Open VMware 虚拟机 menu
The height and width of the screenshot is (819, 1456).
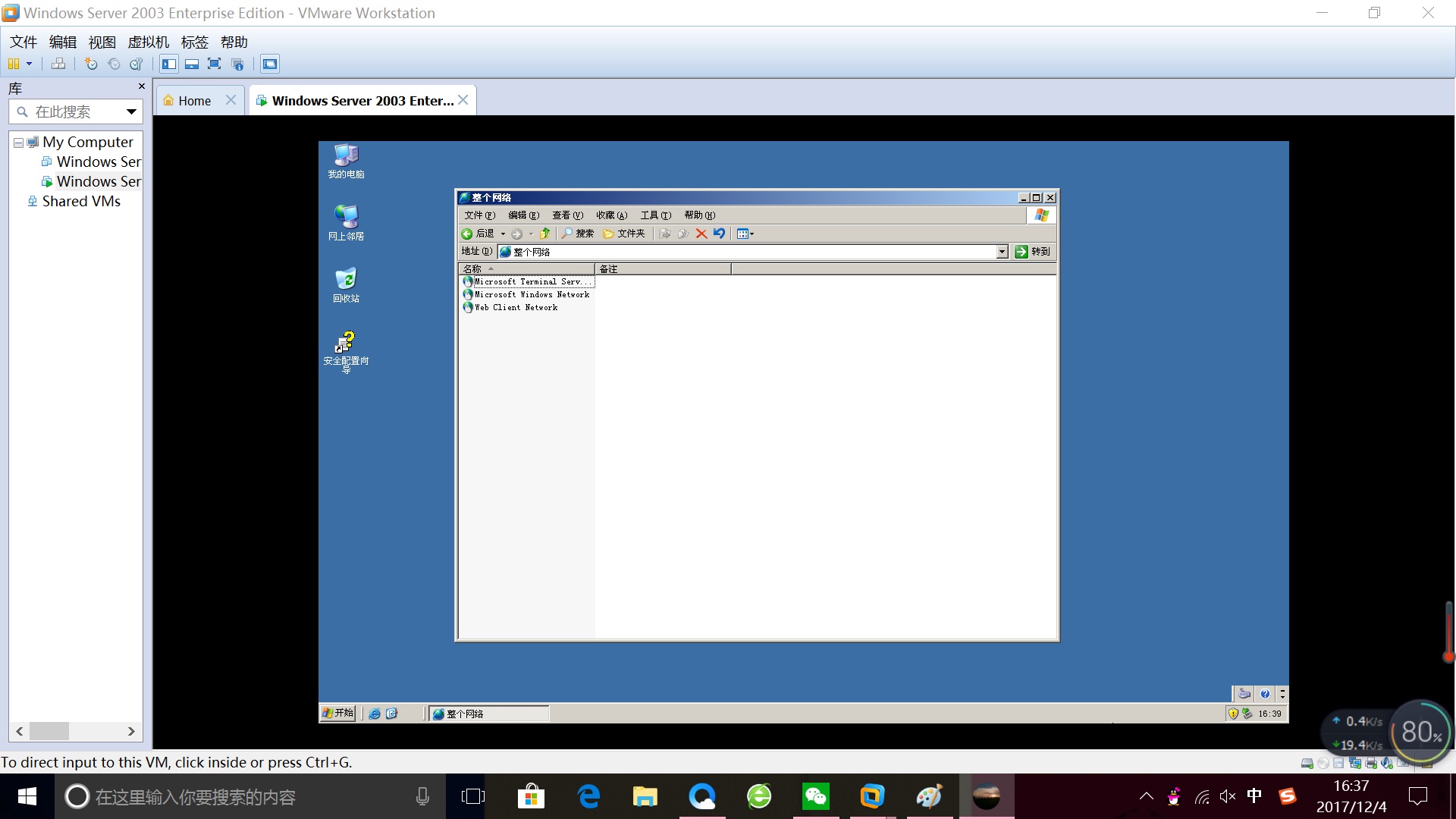(x=149, y=42)
